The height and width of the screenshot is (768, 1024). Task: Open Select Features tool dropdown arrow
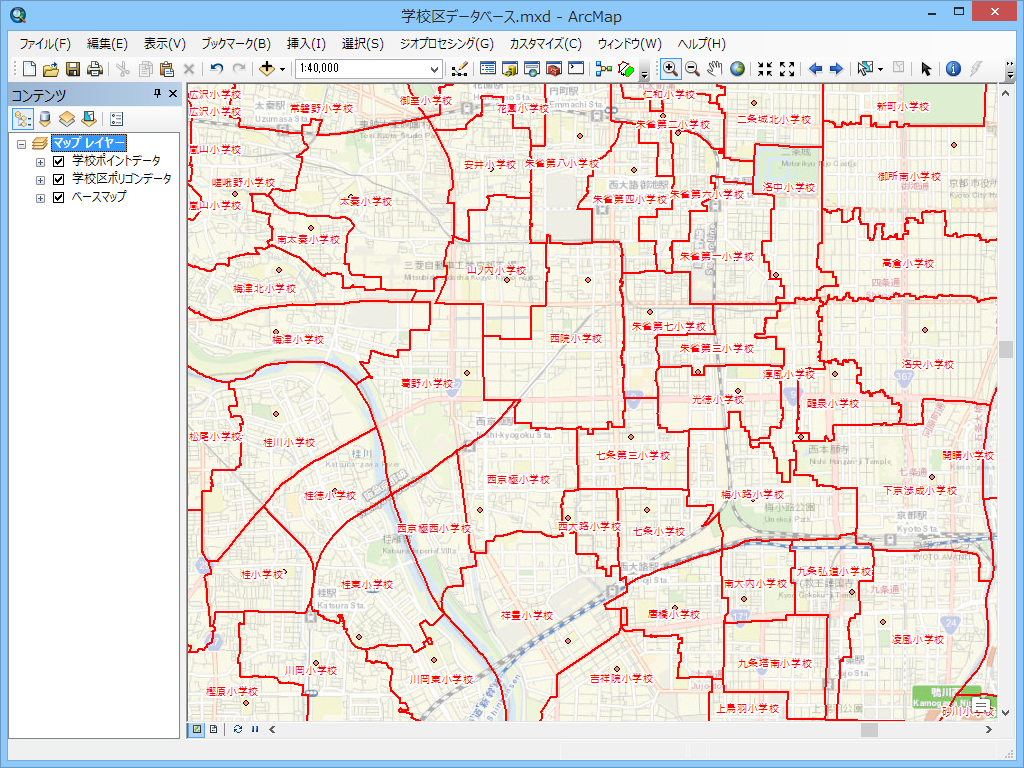tap(880, 69)
